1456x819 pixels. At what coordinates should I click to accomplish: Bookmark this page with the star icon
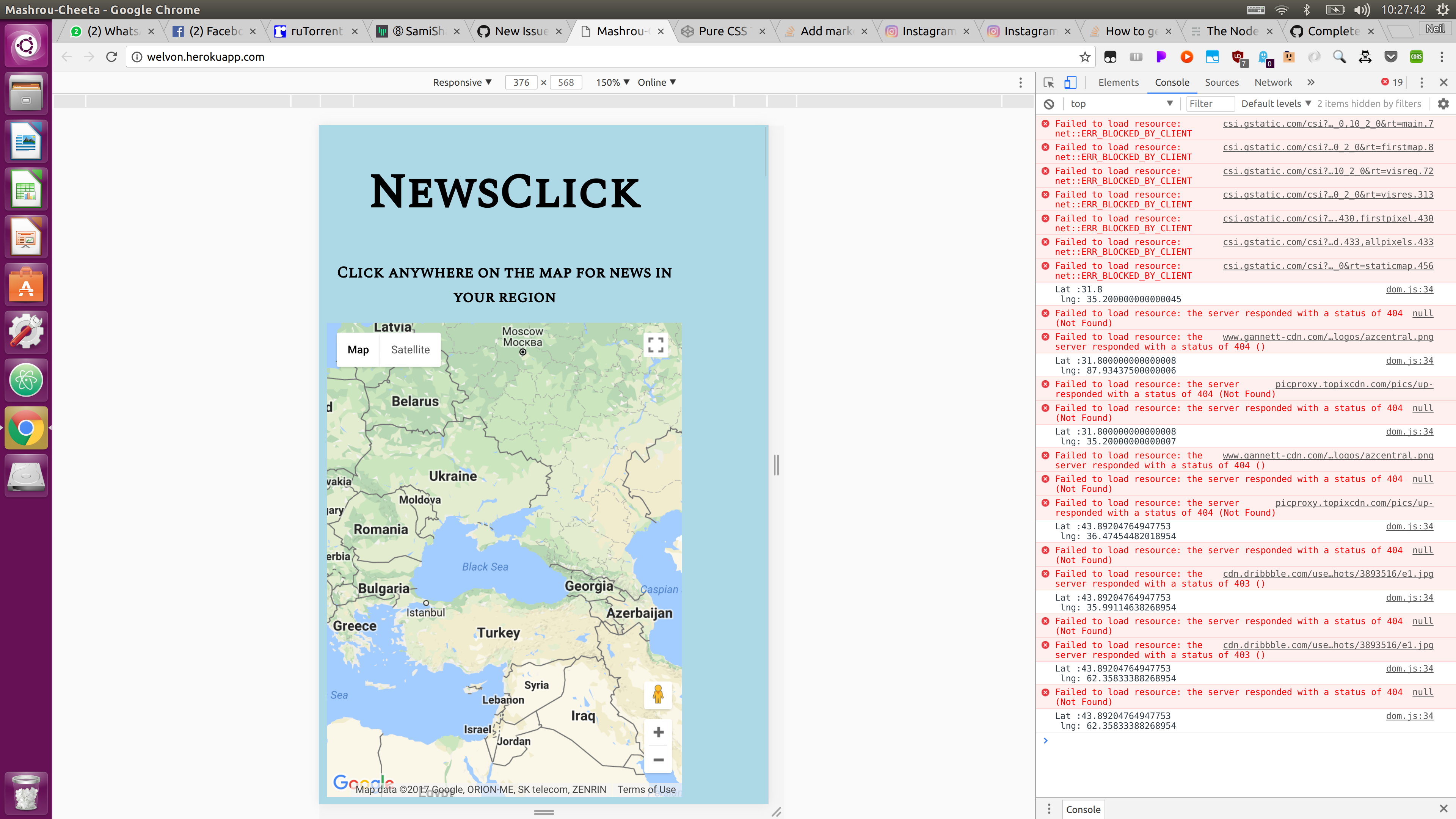tap(1084, 56)
